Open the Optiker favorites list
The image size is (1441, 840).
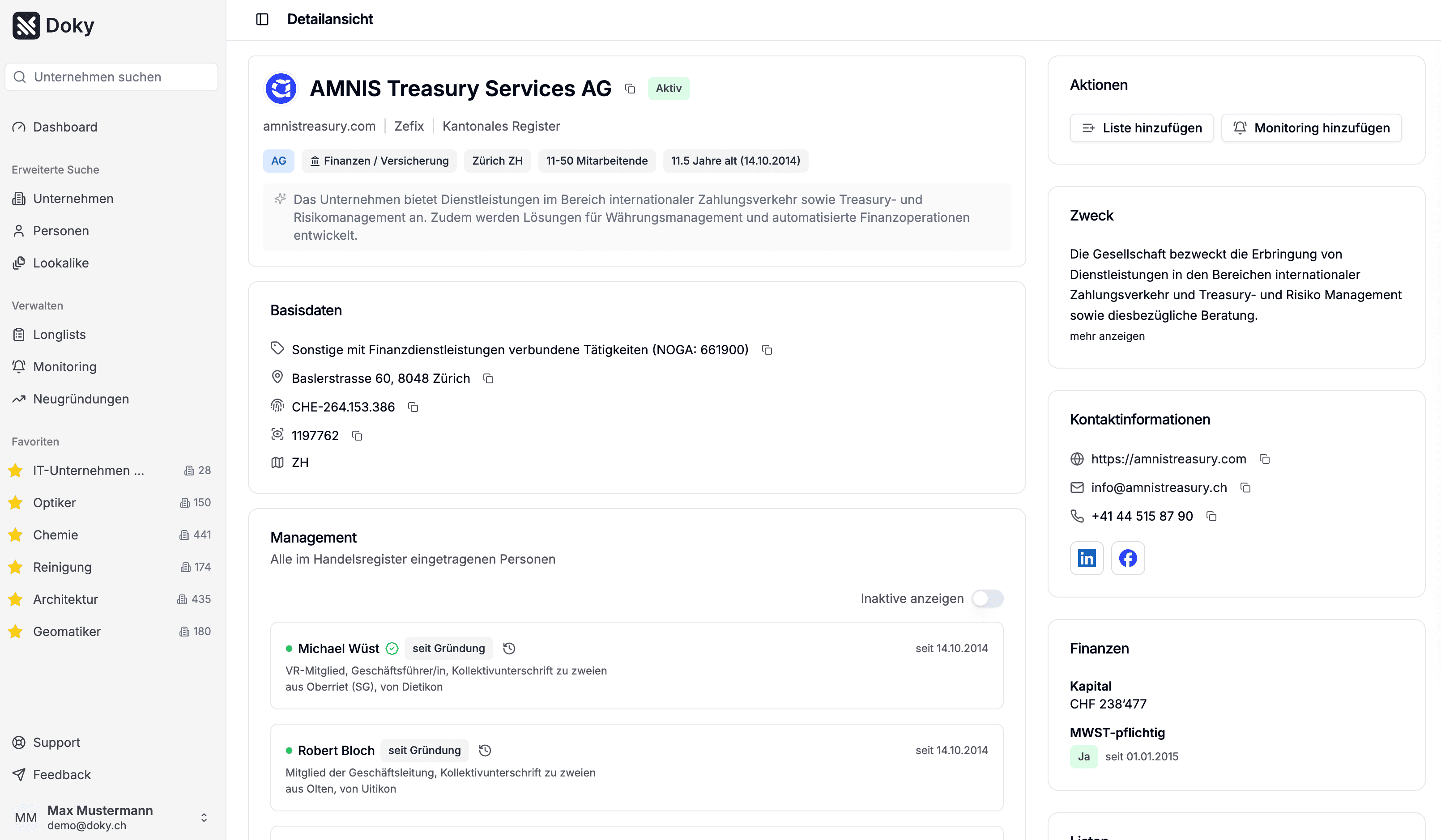(54, 503)
